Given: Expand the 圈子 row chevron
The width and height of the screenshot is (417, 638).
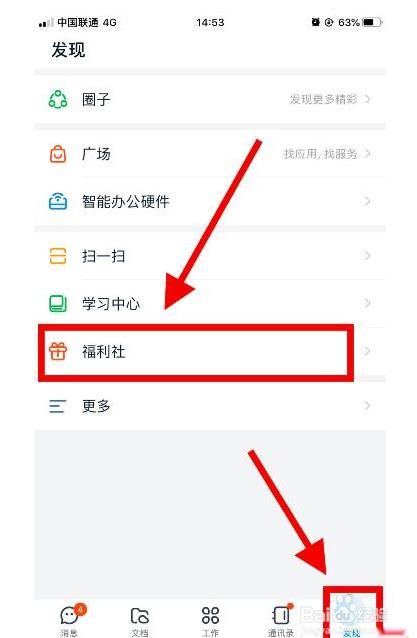Looking at the screenshot, I should [x=368, y=99].
